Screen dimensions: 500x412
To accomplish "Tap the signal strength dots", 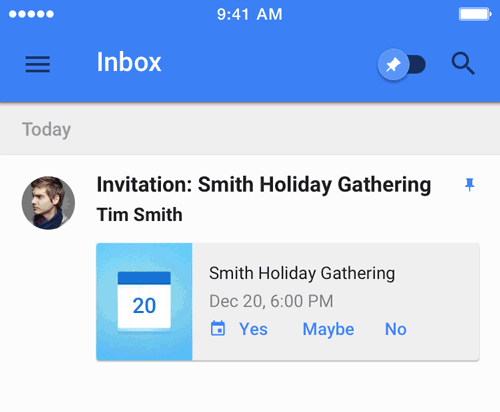I will [x=31, y=14].
